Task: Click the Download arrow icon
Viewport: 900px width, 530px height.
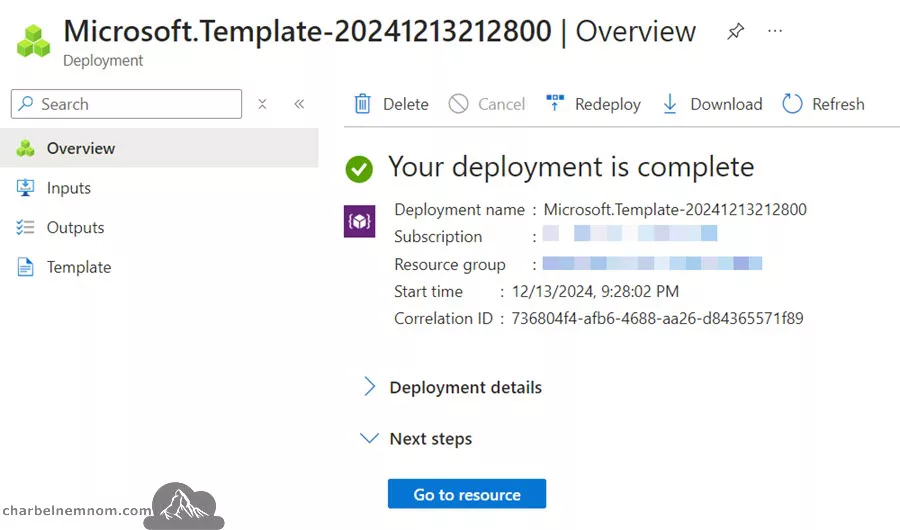Action: click(x=670, y=104)
